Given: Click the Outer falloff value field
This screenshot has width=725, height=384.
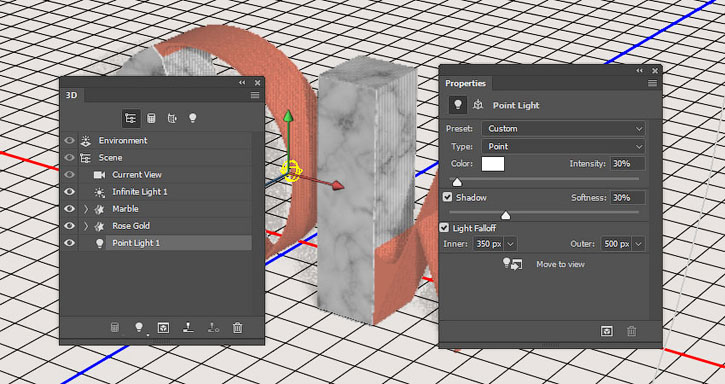Looking at the screenshot, I should (617, 244).
